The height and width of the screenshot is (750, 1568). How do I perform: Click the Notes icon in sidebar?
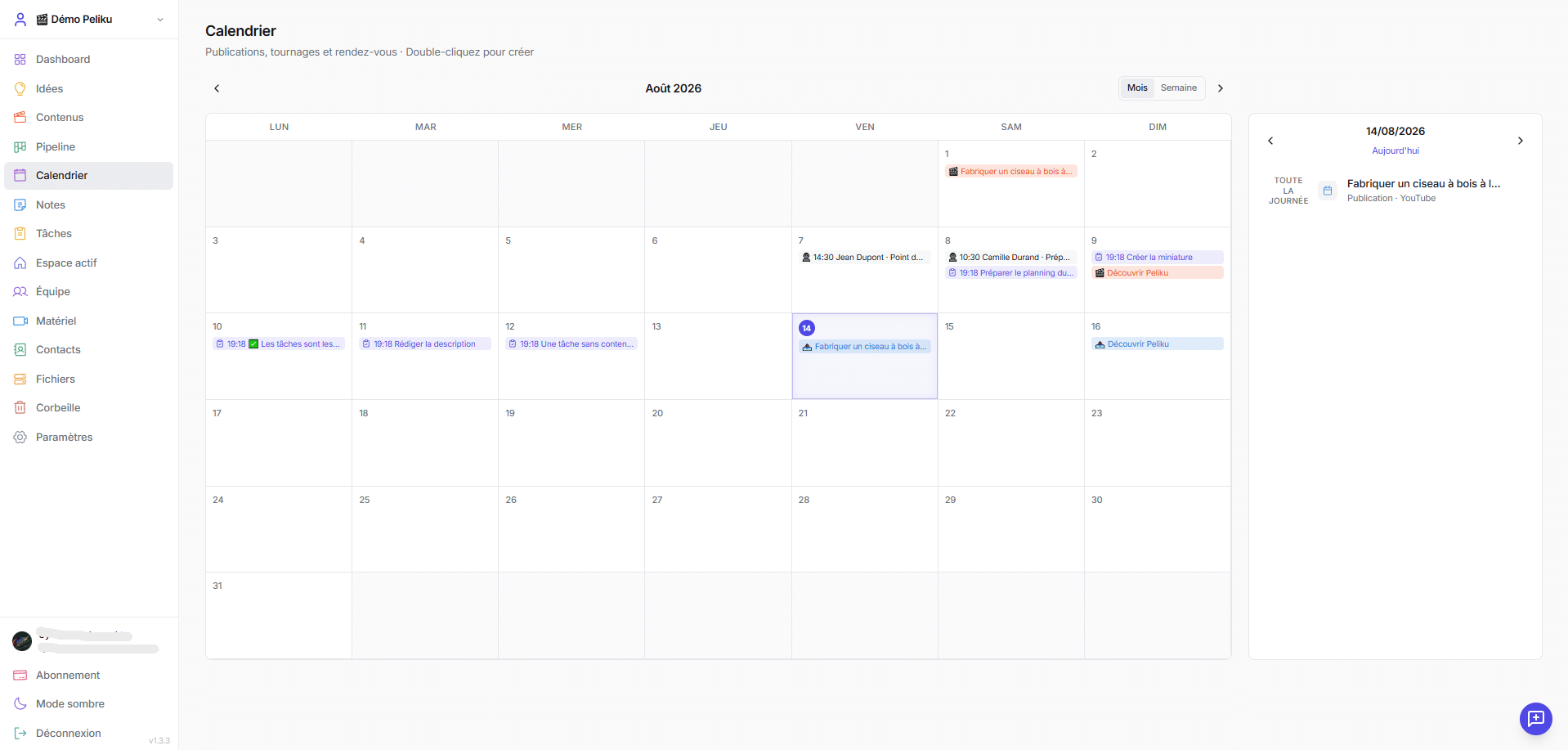pos(20,205)
